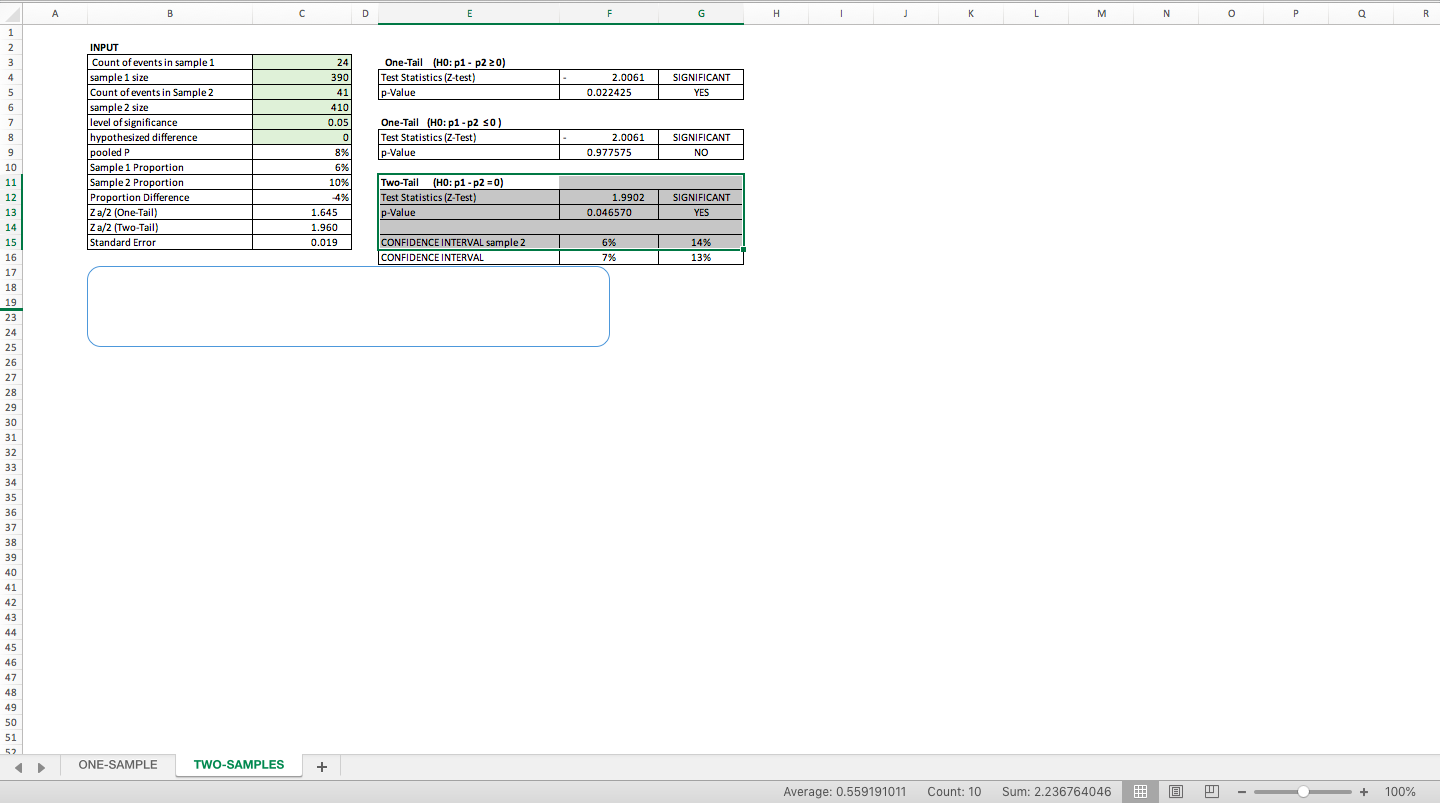Image resolution: width=1440 pixels, height=803 pixels.
Task: Select the 1.960 critical value cell
Action: (302, 227)
